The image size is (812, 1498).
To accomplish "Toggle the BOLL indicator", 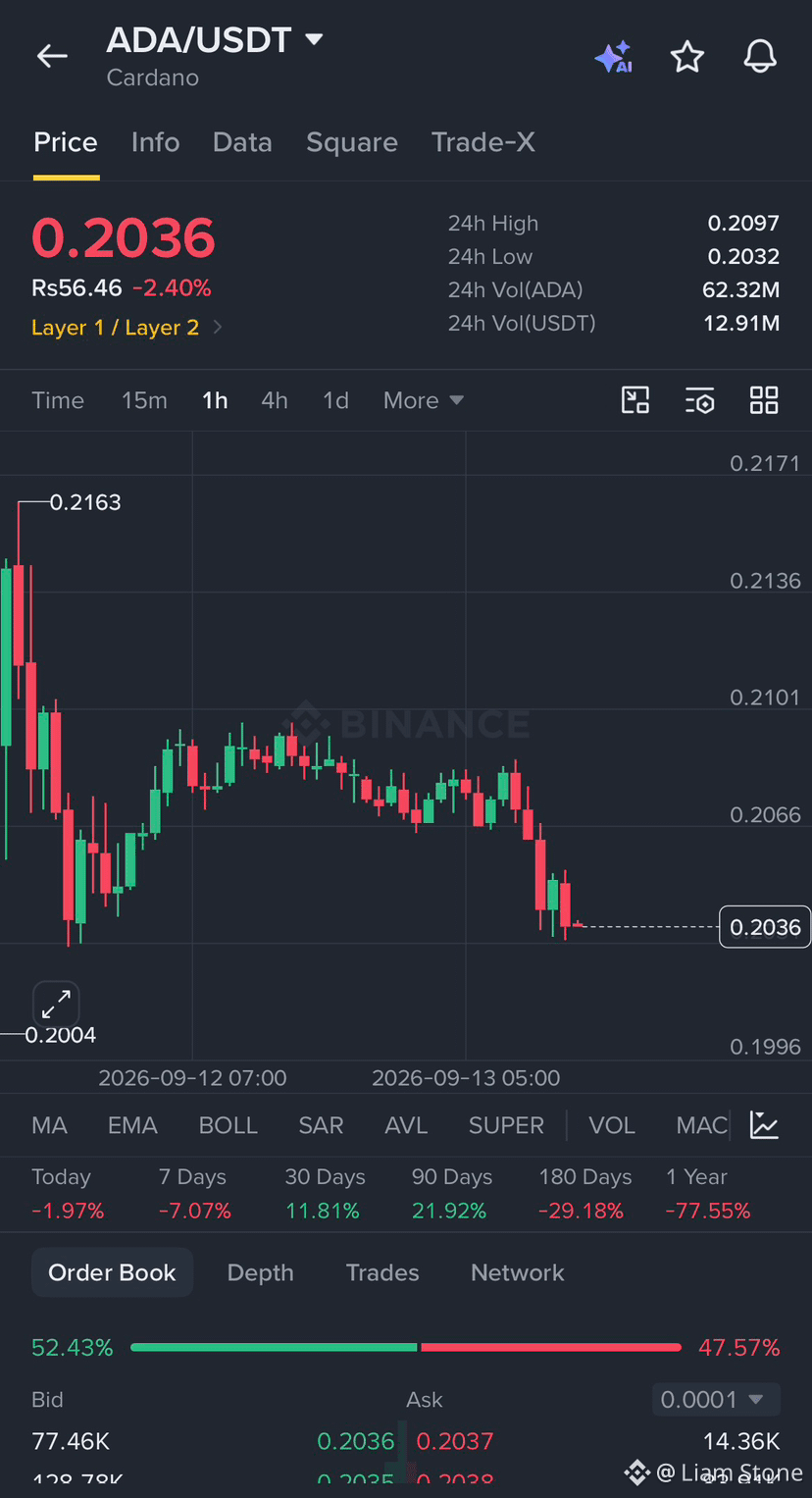I will 228,1125.
